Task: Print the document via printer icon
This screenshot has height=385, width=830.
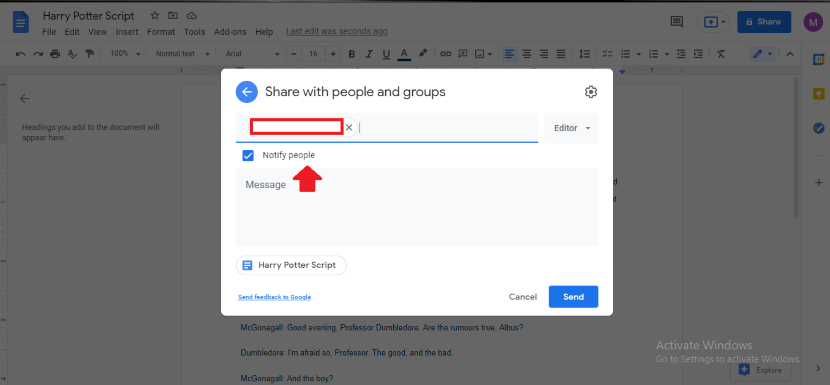Action: (x=55, y=54)
